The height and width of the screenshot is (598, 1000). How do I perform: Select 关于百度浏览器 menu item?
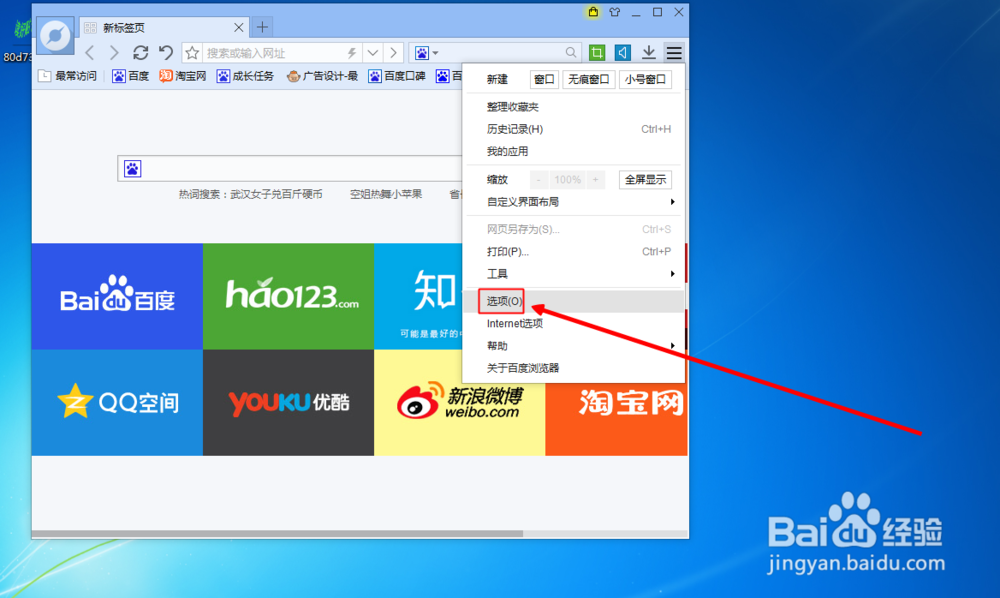(575, 368)
